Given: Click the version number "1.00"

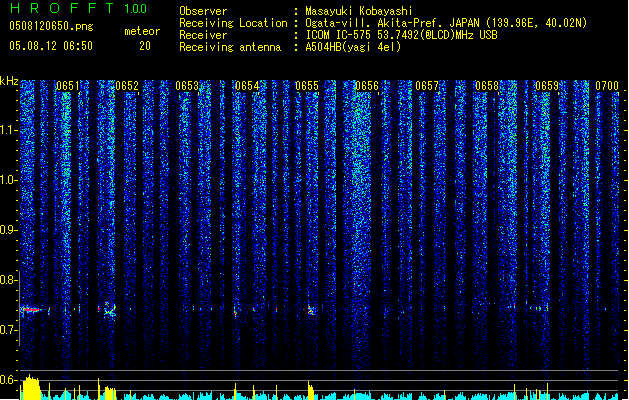Looking at the screenshot, I should (135, 8).
